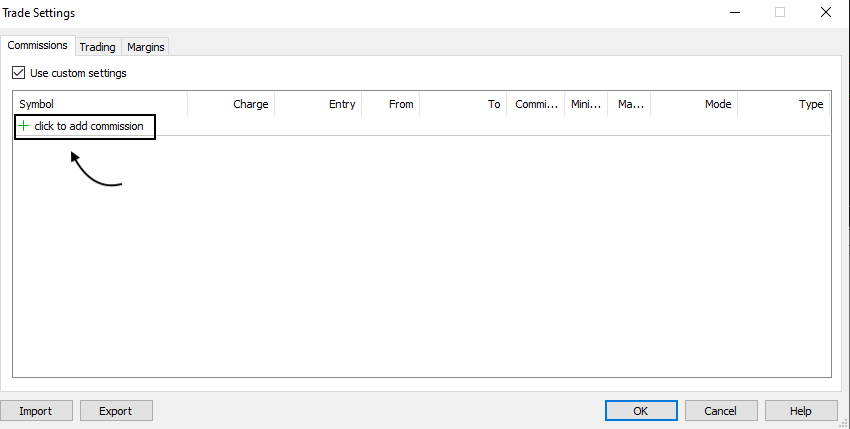Dismiss the dialog with Cancel
This screenshot has height=429, width=850.
[720, 411]
